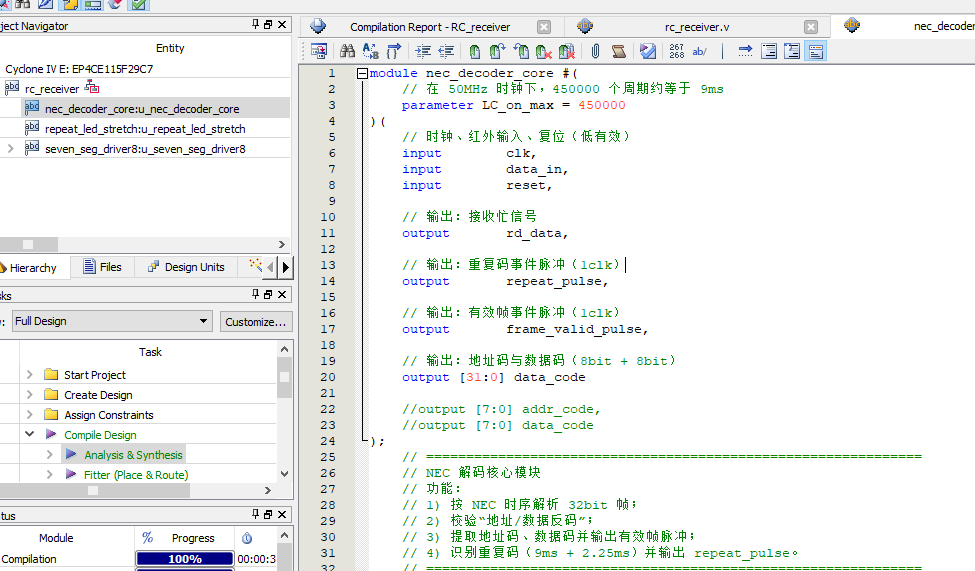975x571 pixels.
Task: Toggle the column marker vertical bar icon
Action: pos(723,51)
